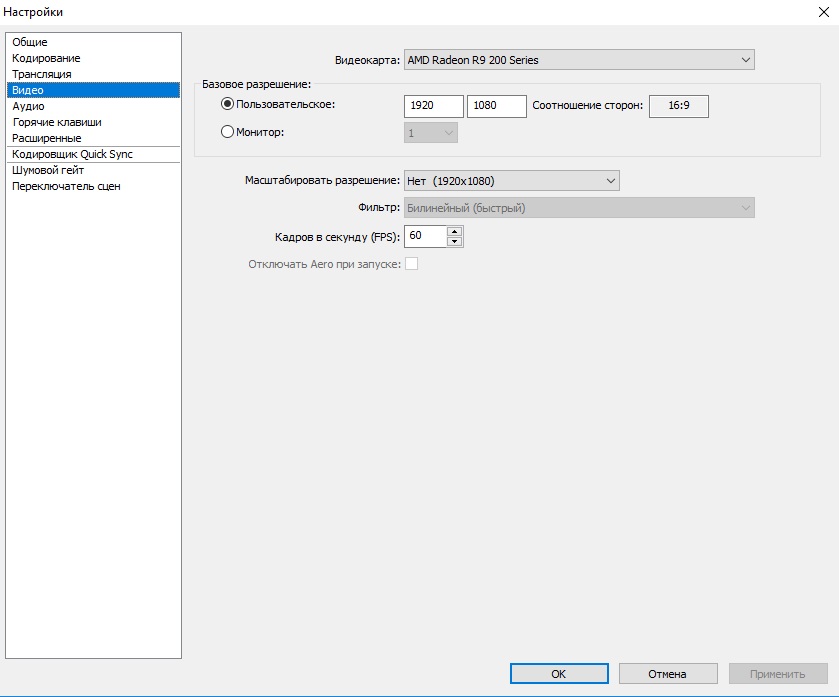
Task: Click the height field showing 1080
Action: pos(496,106)
